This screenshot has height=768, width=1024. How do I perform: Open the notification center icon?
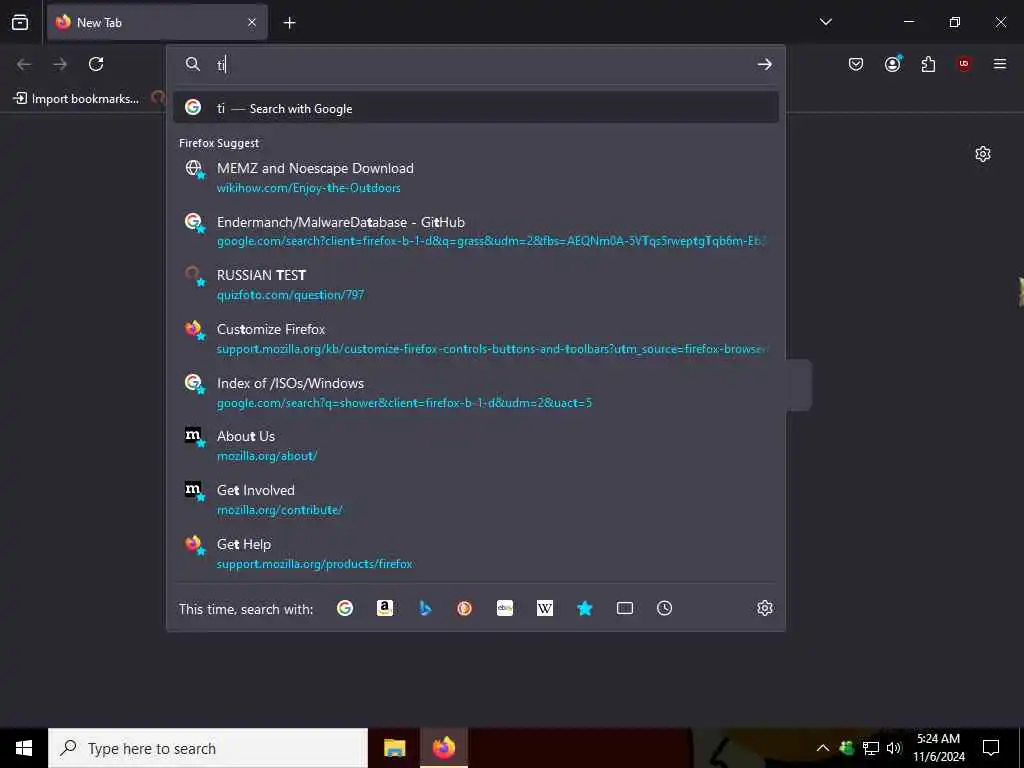[x=991, y=748]
